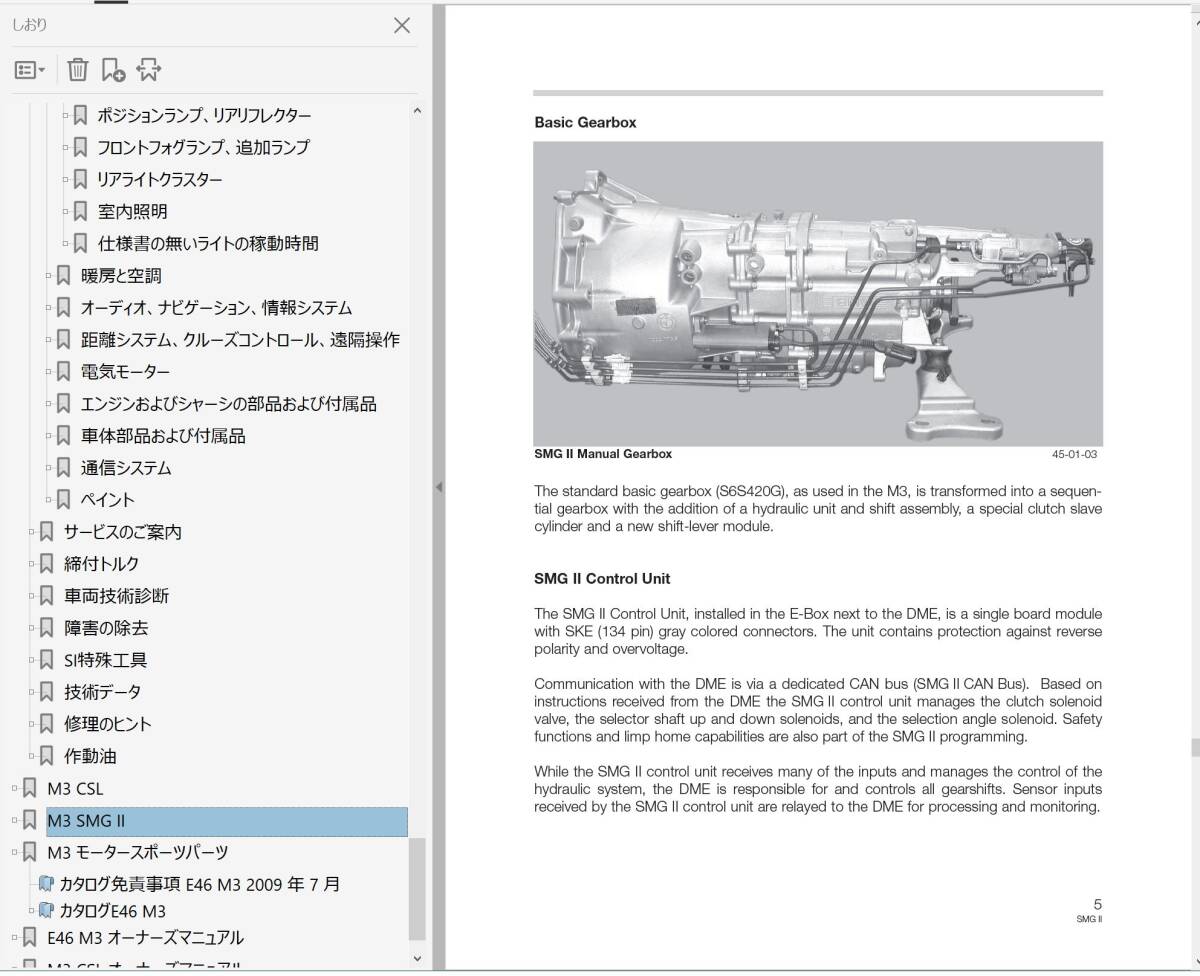Expand the M3 CSL tree node
Image resolution: width=1200 pixels, height=976 pixels.
click(15, 789)
